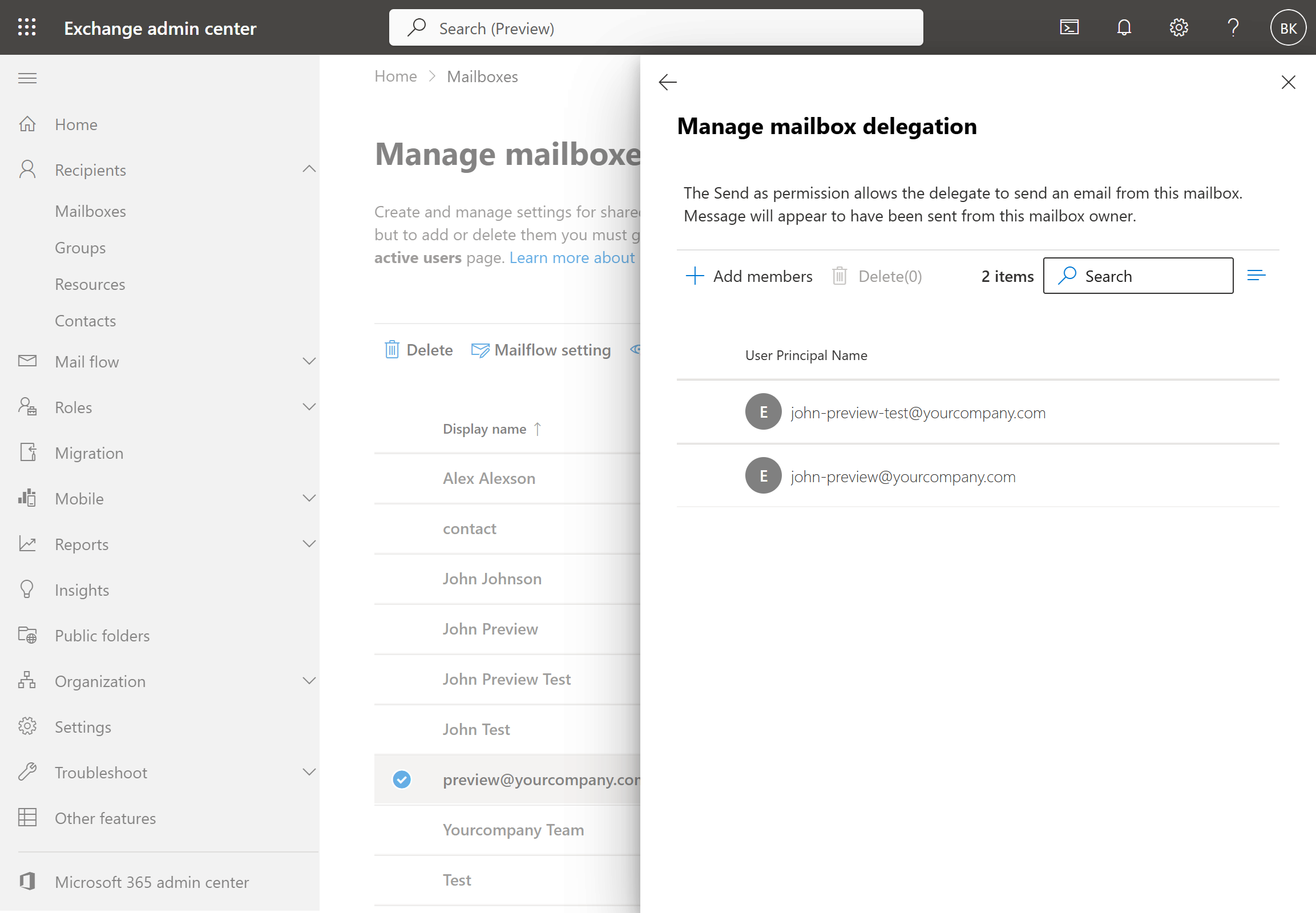Viewport: 1316px width, 913px height.
Task: Click the Mailflow setting envelope icon
Action: tap(479, 350)
